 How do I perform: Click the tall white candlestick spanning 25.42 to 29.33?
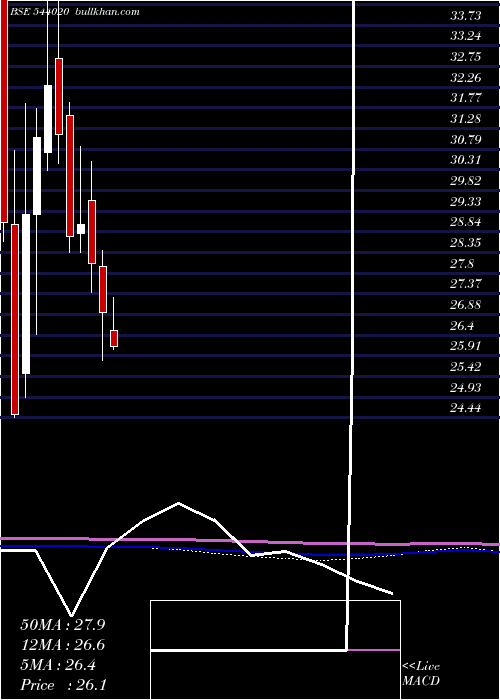click(26, 294)
